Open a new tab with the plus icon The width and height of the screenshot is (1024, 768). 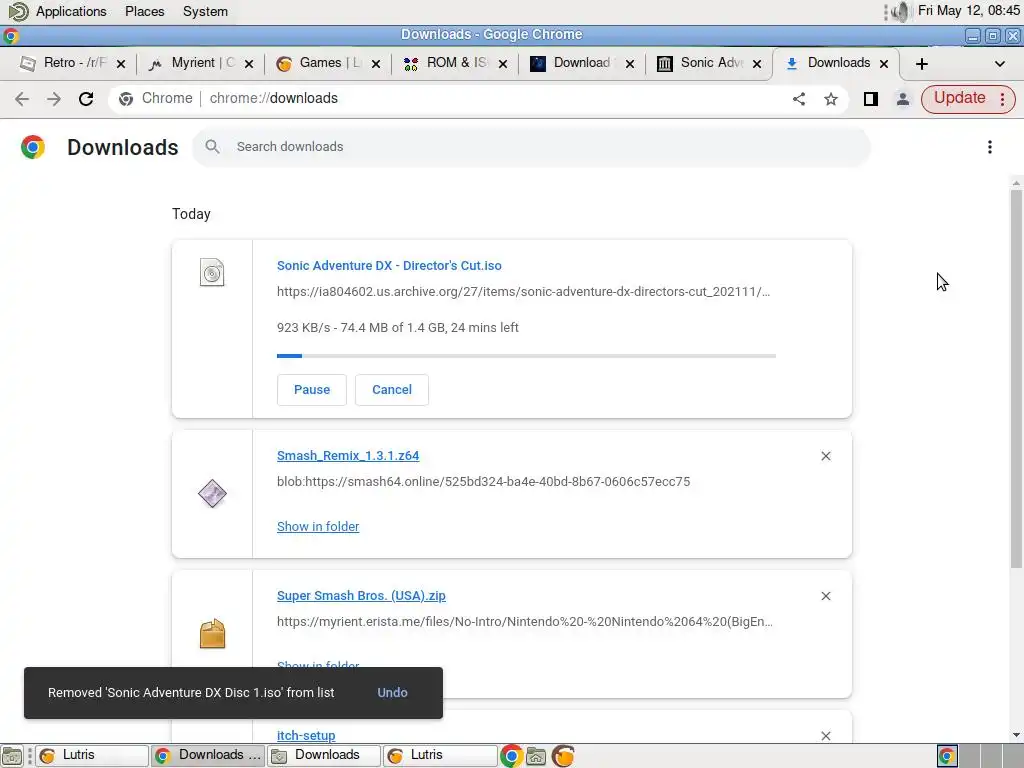pyautogui.click(x=921, y=64)
